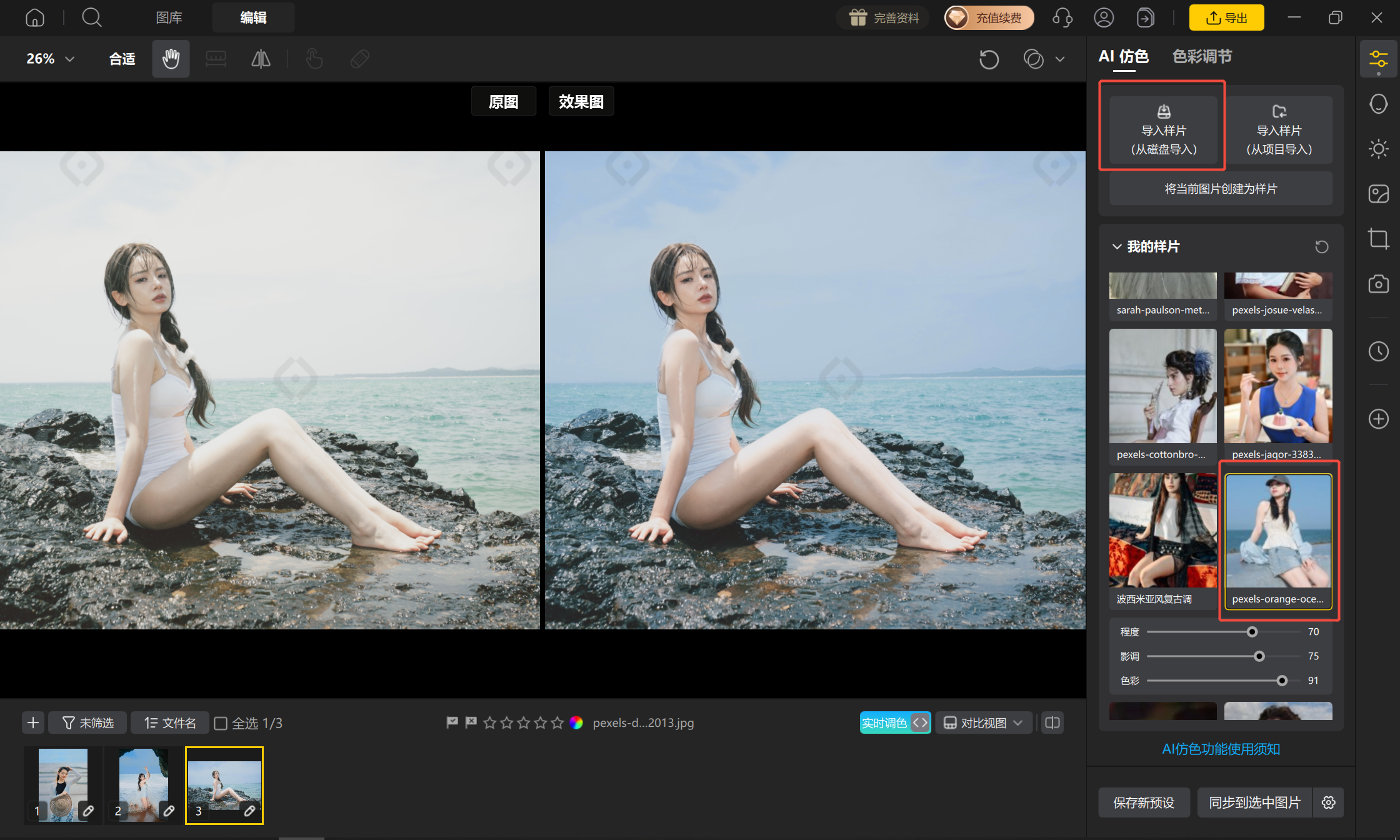Open the camera snapshot icon in sidebar
Viewport: 1400px width, 840px height.
[1378, 284]
